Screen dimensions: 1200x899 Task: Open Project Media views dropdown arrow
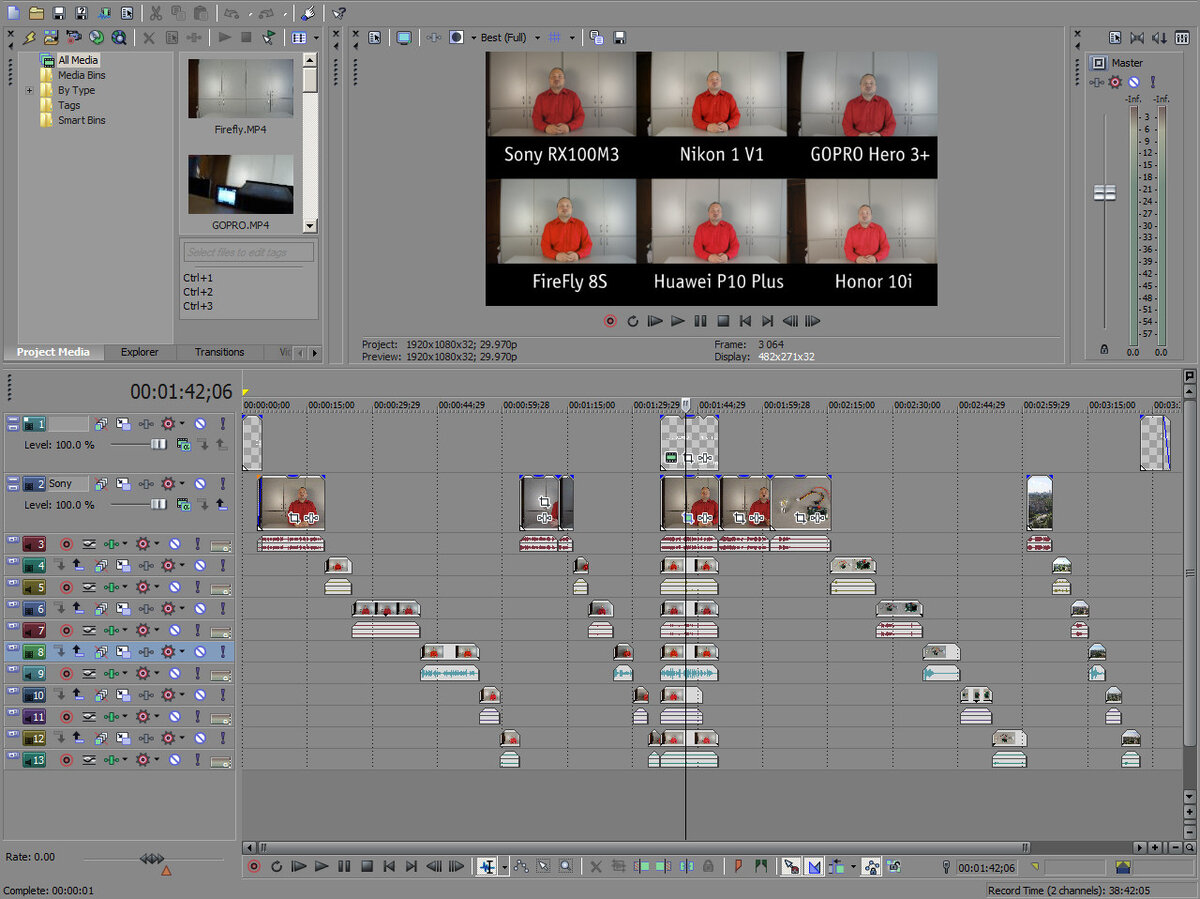pyautogui.click(x=316, y=37)
